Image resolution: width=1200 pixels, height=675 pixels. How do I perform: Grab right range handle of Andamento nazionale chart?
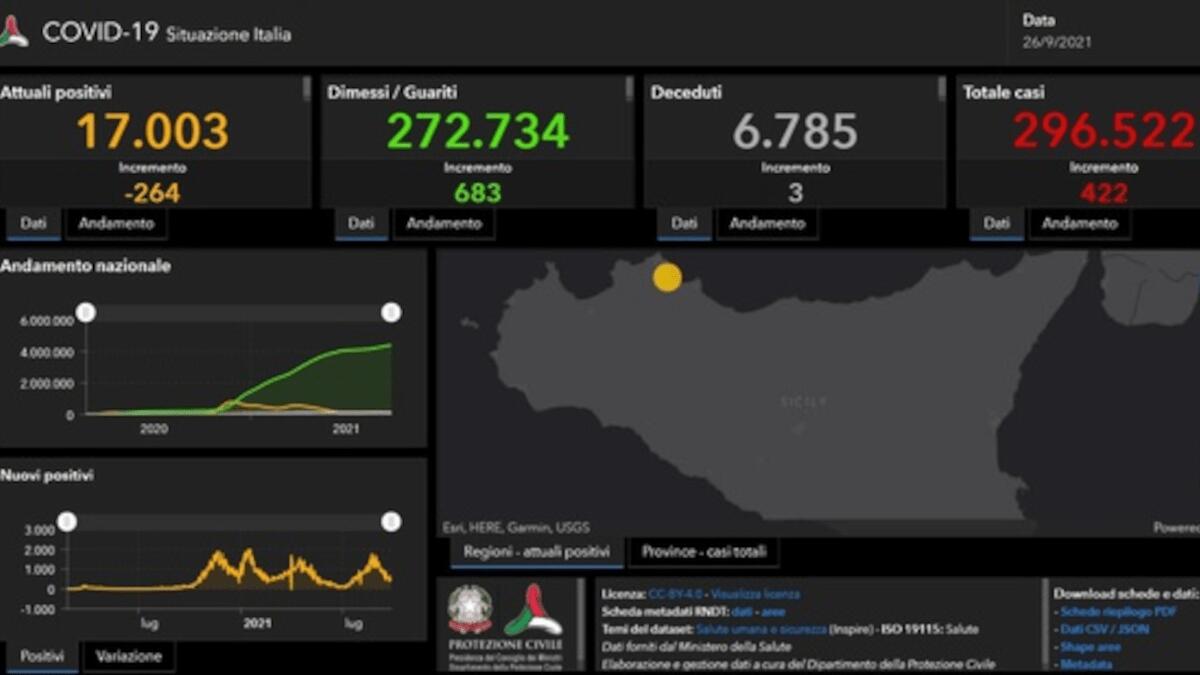[391, 313]
